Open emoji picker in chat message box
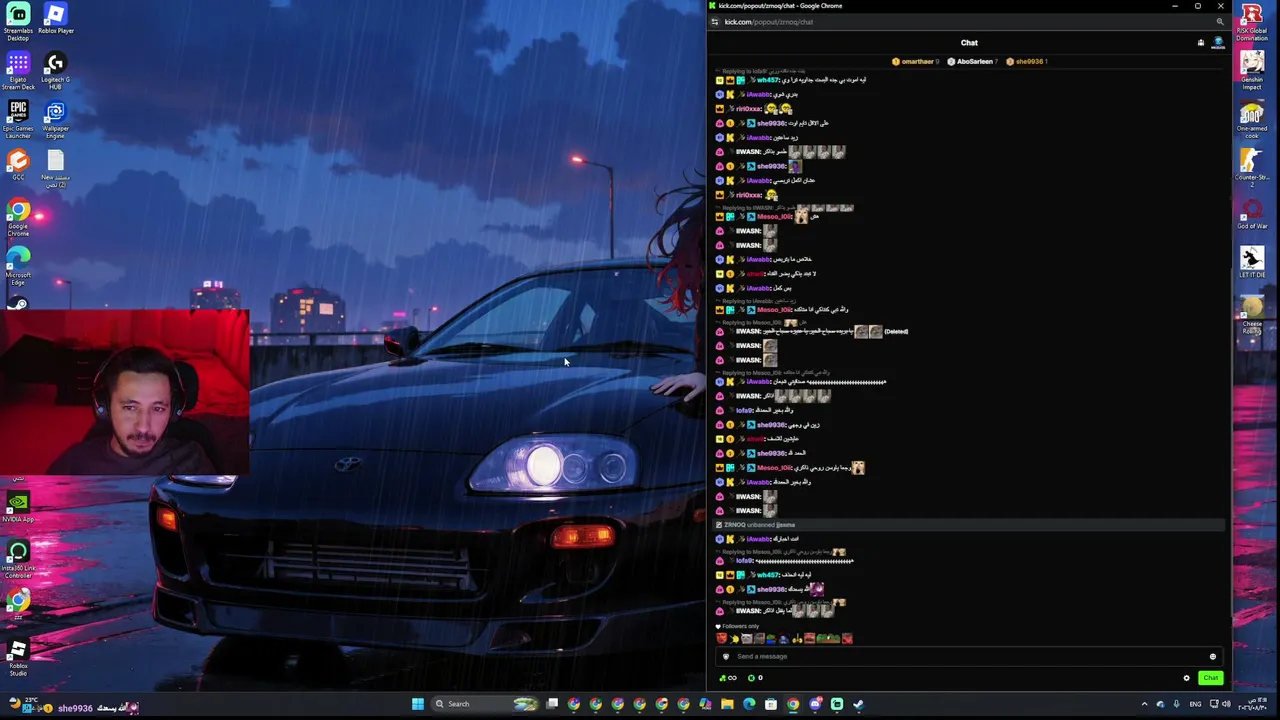The height and width of the screenshot is (720, 1280). pyautogui.click(x=1213, y=657)
